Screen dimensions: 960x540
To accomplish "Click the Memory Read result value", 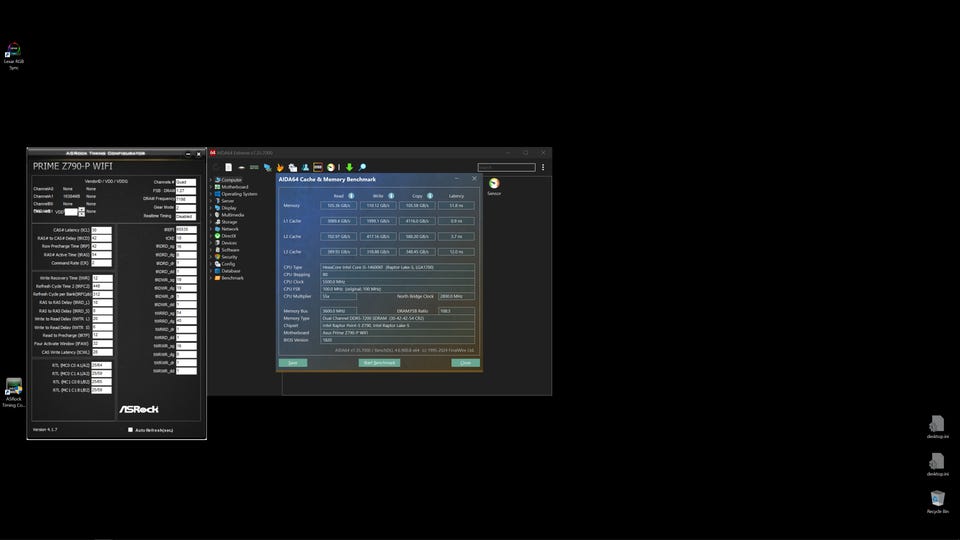I will 339,206.
